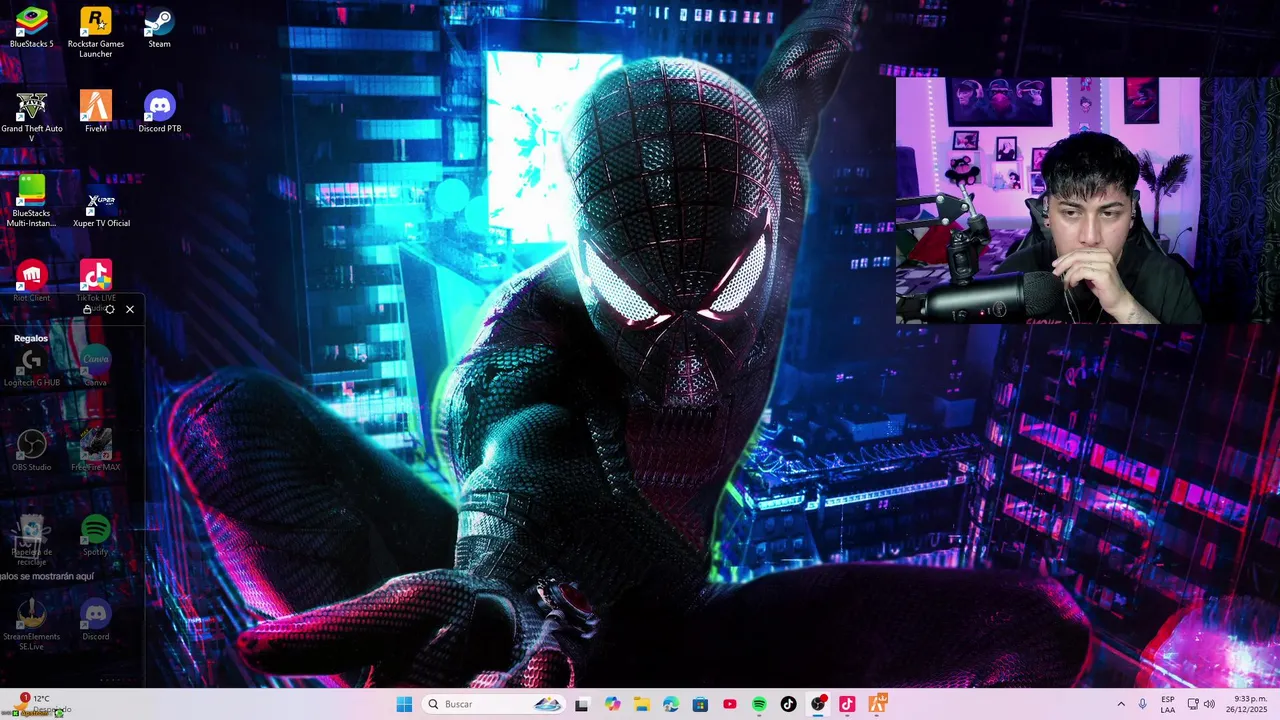
Task: Open Microsoft Edge from taskbar
Action: pyautogui.click(x=671, y=704)
